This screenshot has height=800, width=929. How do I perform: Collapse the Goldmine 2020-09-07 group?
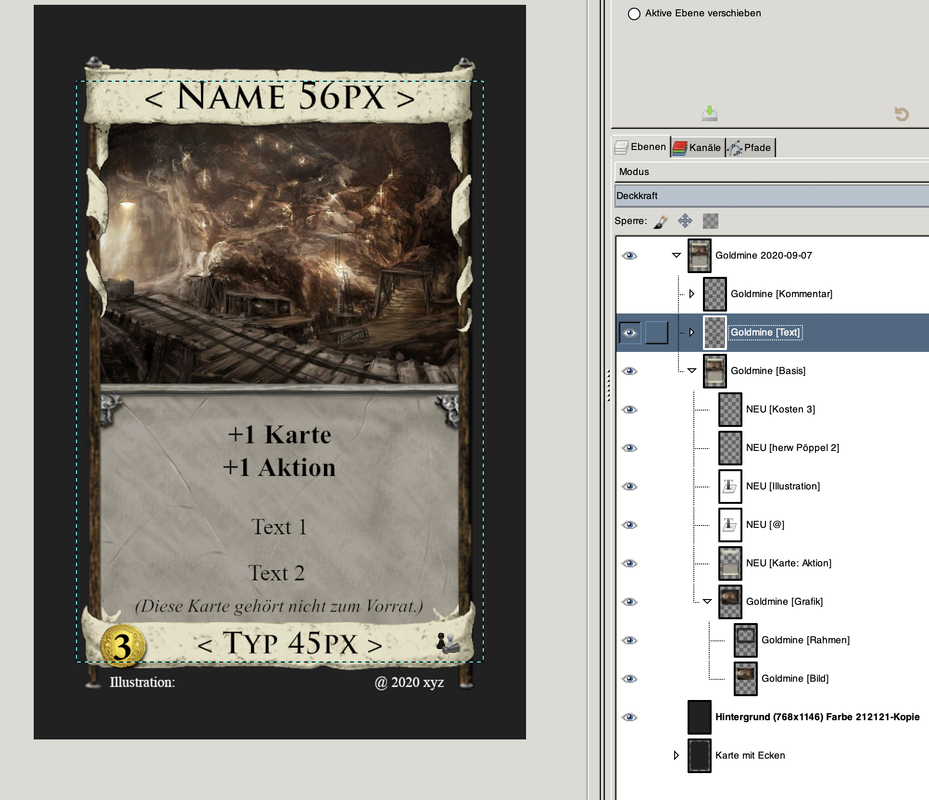(676, 255)
